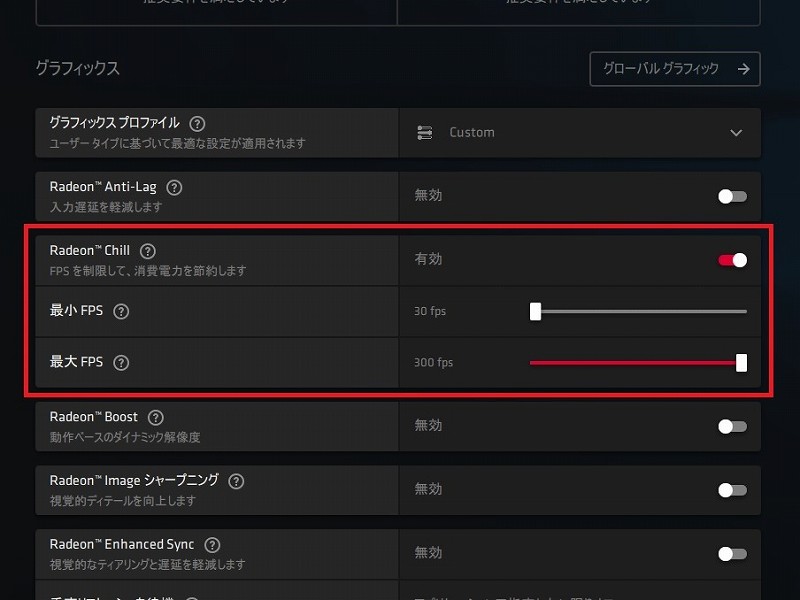
Task: Click the Radeon Anti-Lag label
Action: 103,187
